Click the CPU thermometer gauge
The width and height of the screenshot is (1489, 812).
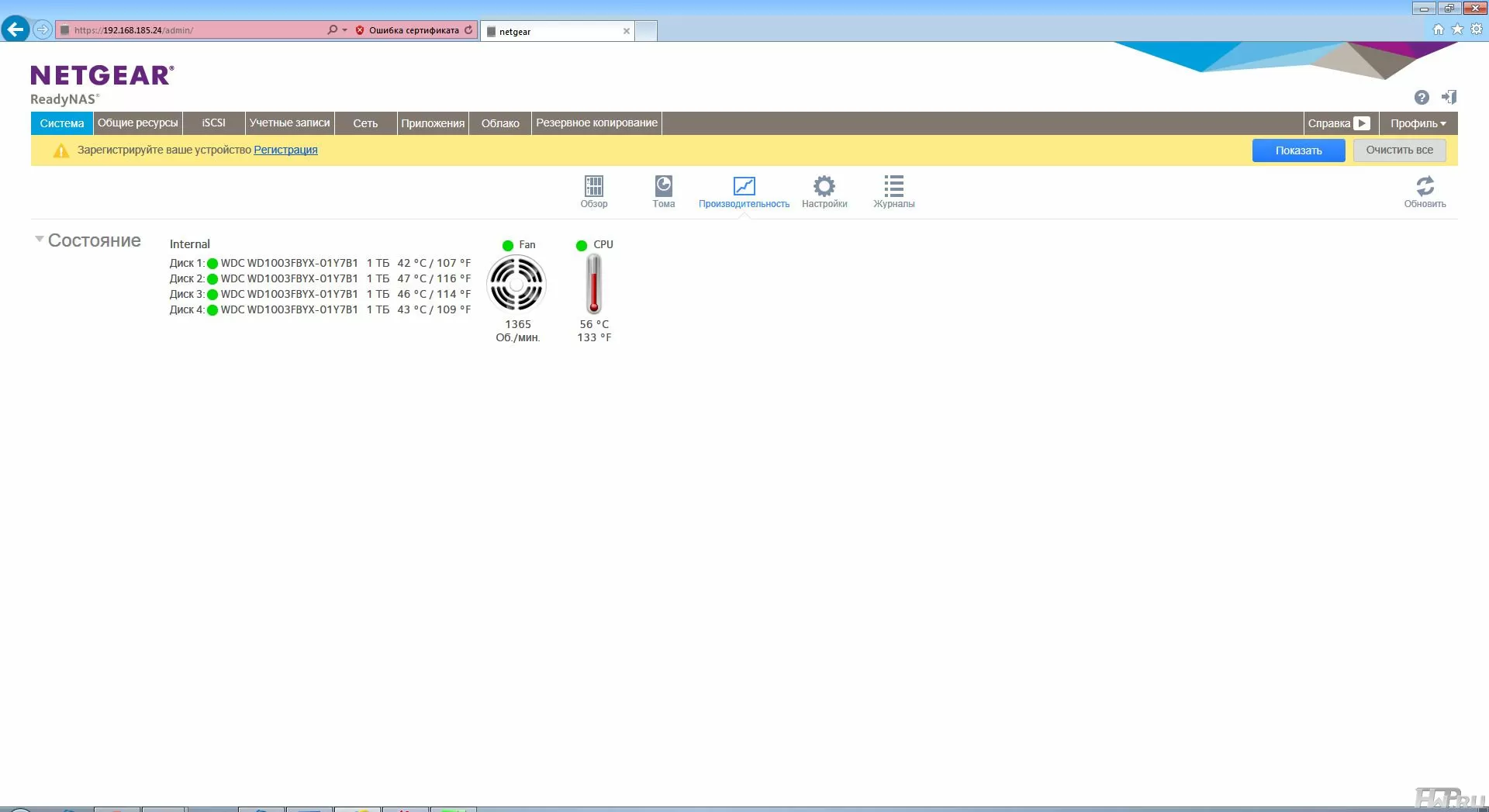coord(594,284)
